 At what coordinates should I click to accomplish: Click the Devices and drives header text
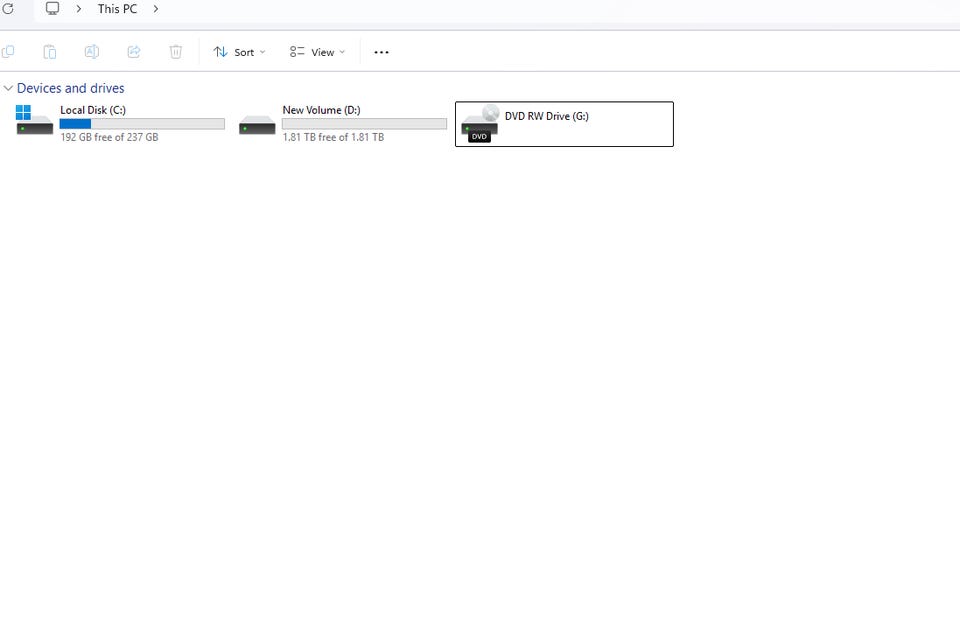pos(70,88)
